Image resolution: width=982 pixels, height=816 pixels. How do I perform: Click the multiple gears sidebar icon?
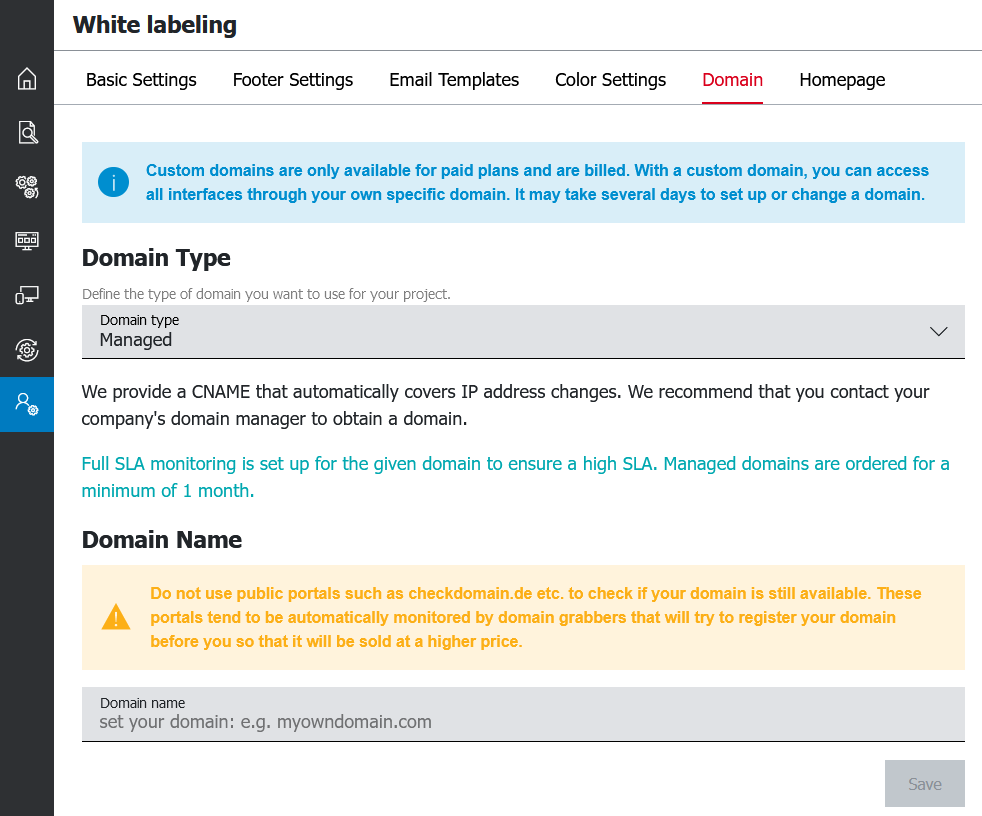[27, 186]
